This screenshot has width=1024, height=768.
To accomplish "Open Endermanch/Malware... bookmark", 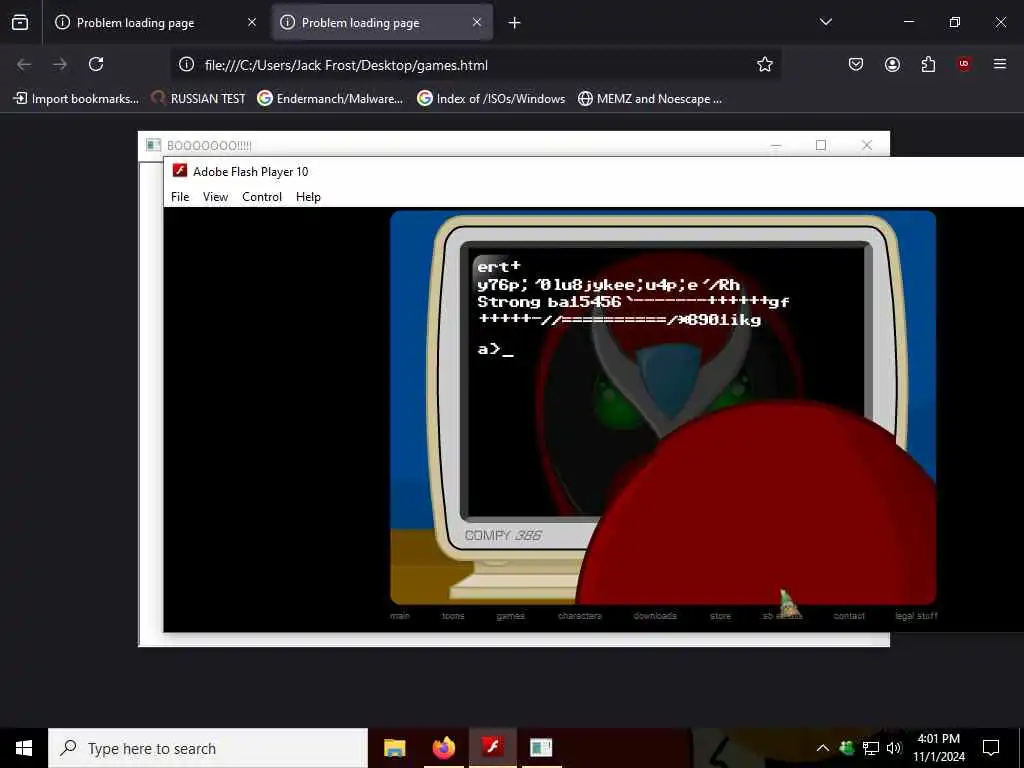I will coord(330,99).
